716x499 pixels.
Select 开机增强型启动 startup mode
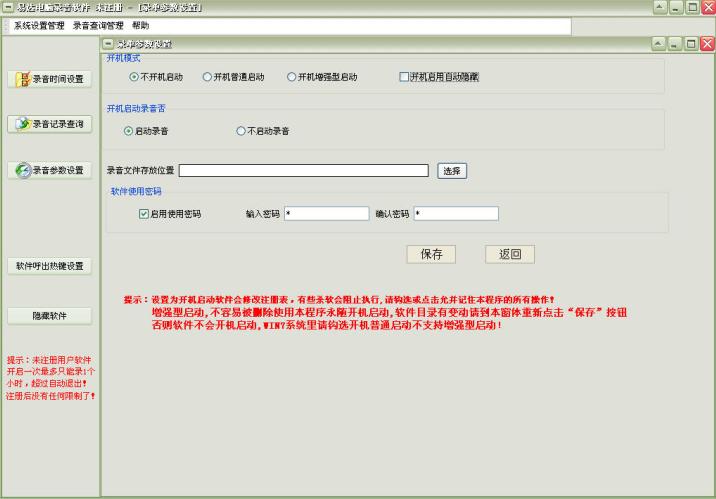pos(292,77)
